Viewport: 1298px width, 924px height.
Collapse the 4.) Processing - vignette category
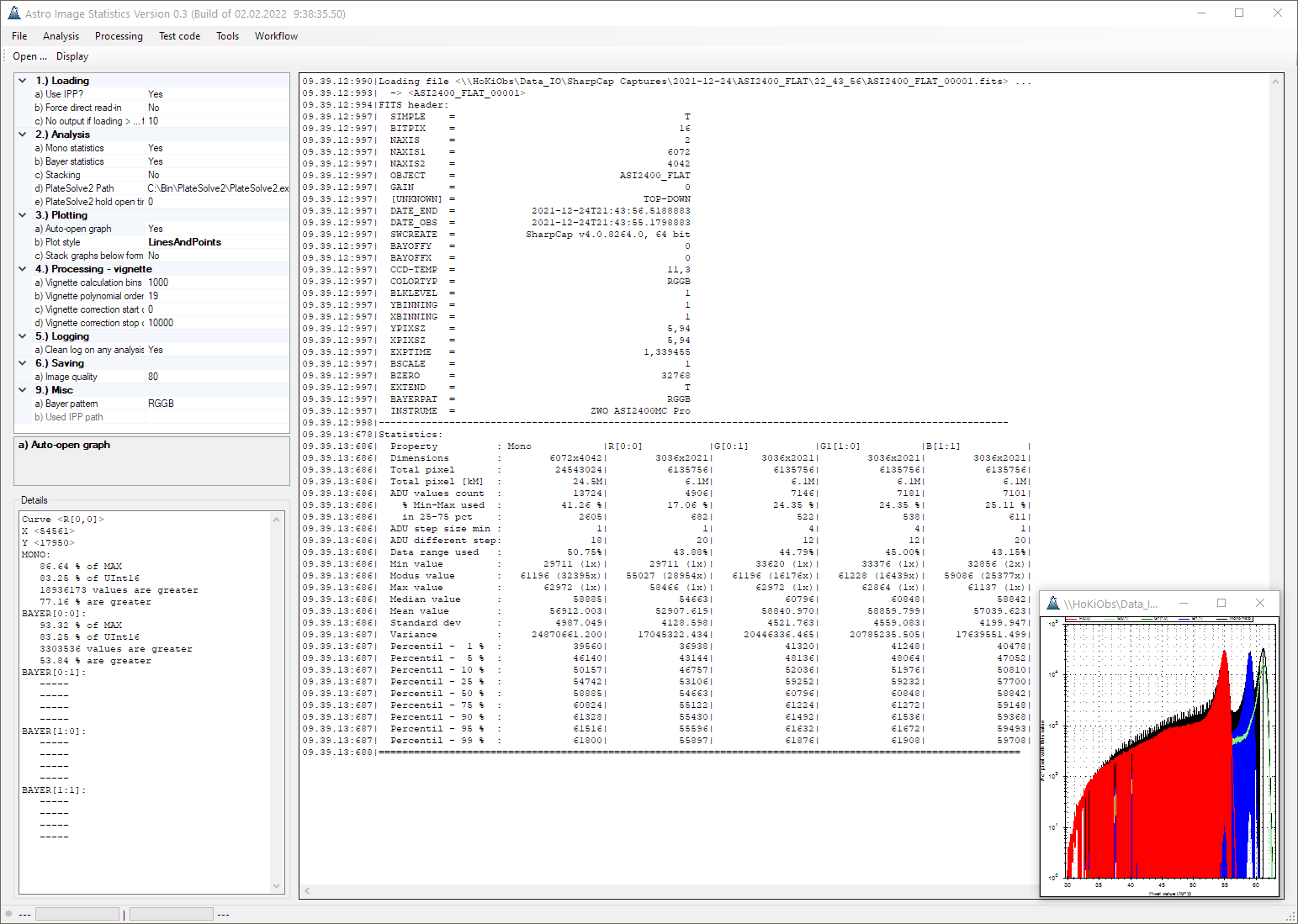(23, 269)
